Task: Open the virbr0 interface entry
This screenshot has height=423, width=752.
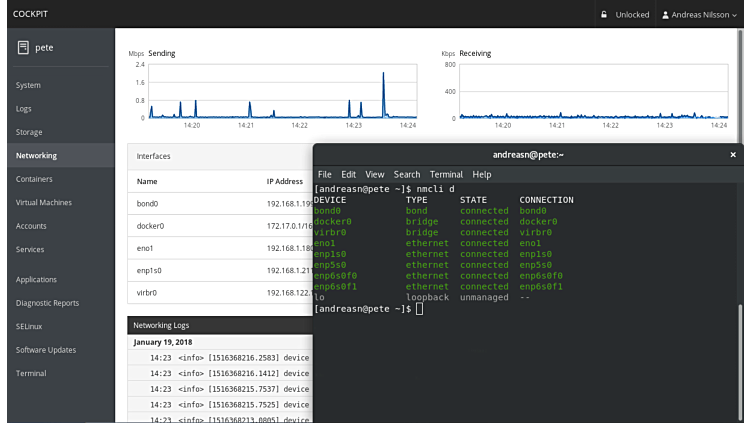Action: pos(148,293)
